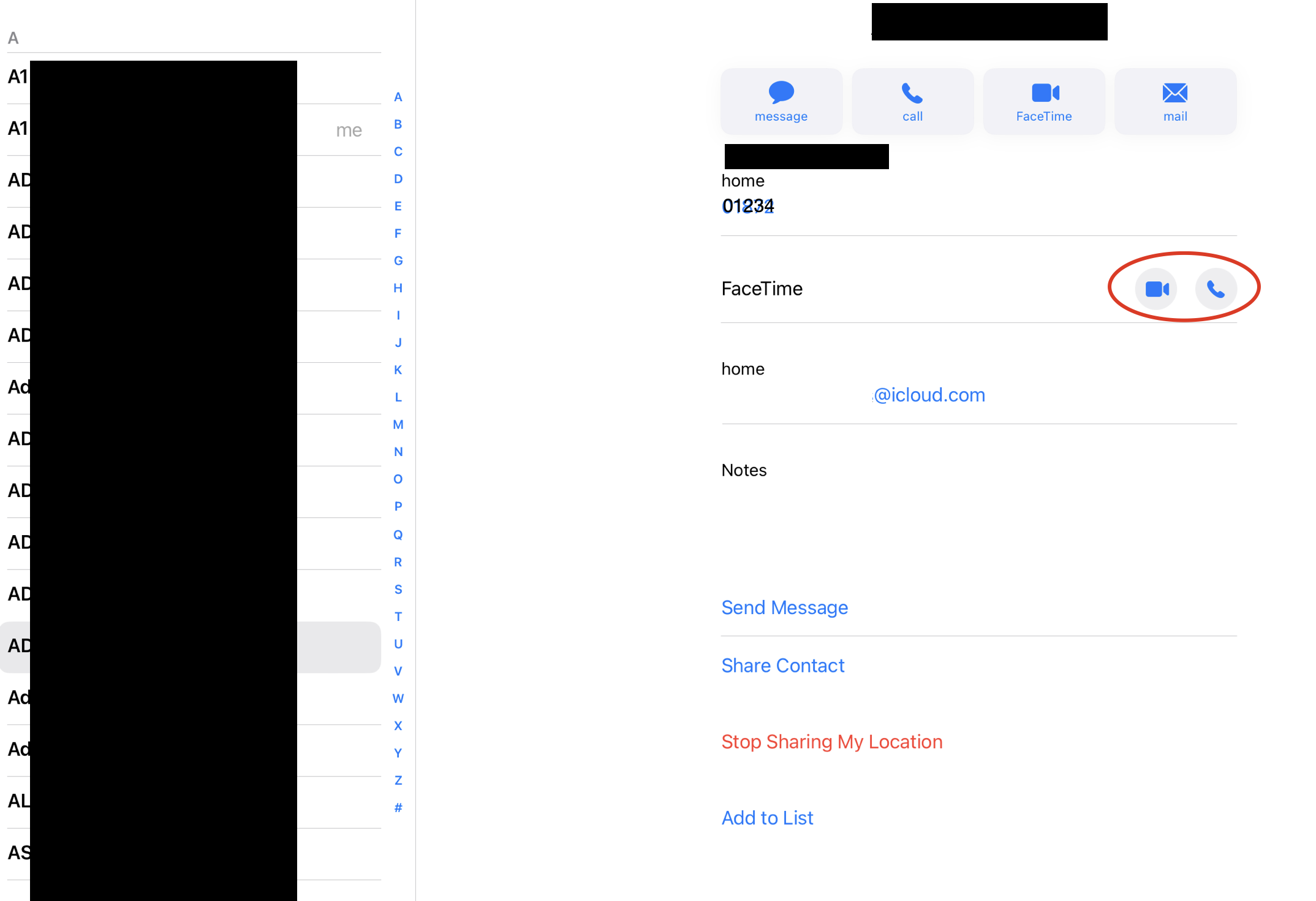Viewport: 1316px width, 901px height.
Task: Jump to letter T in index
Action: pyautogui.click(x=398, y=617)
